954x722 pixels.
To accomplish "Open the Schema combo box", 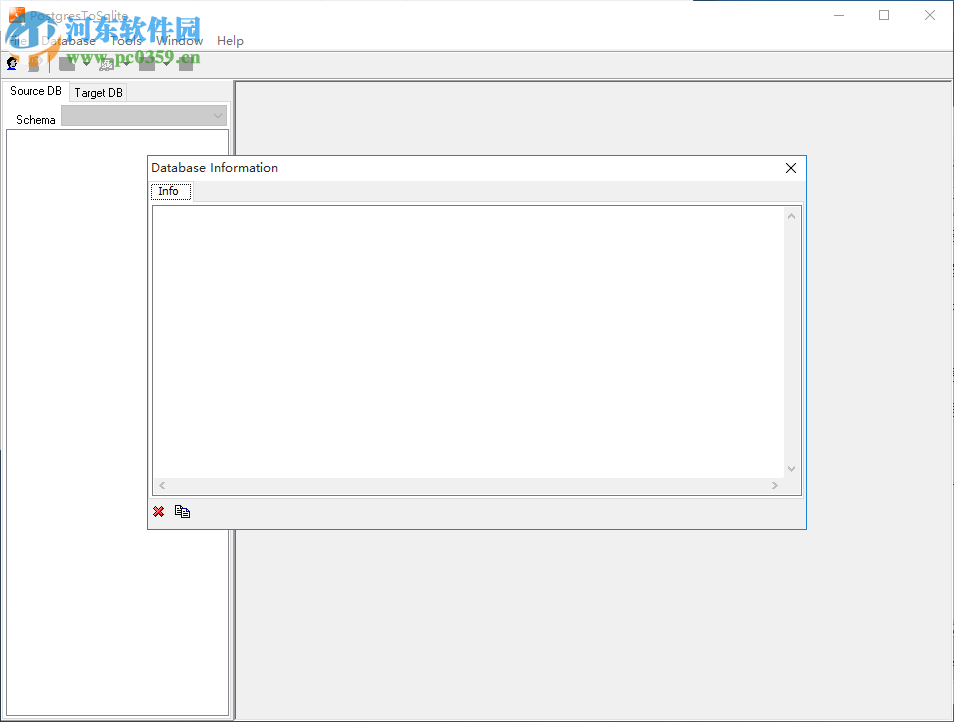I will pos(217,115).
